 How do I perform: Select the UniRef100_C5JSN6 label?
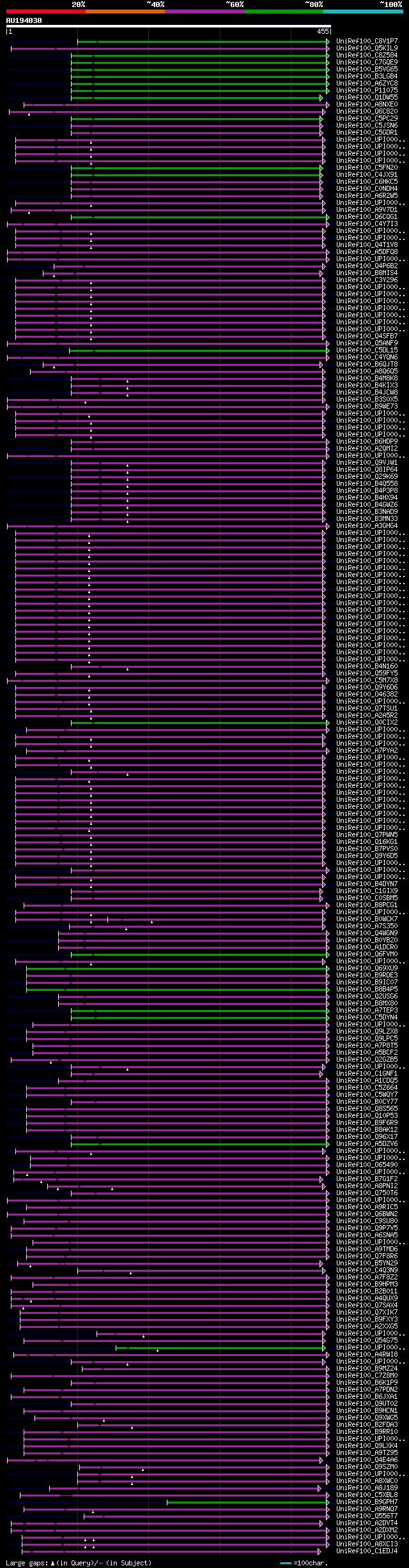click(367, 125)
